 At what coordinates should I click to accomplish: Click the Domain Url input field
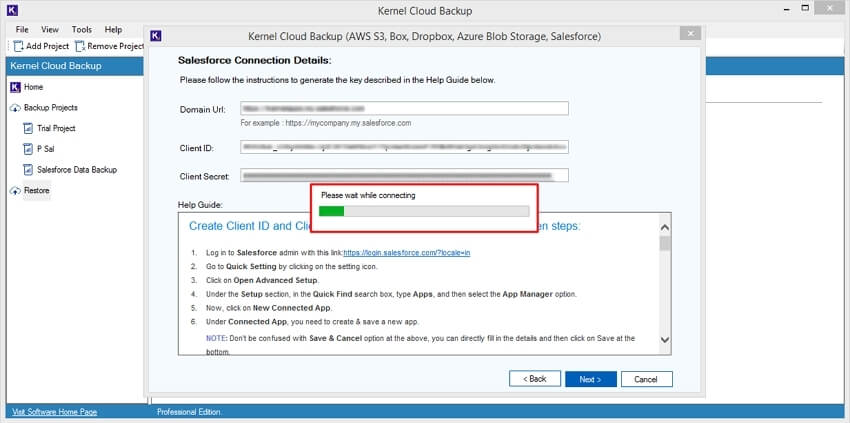[404, 108]
